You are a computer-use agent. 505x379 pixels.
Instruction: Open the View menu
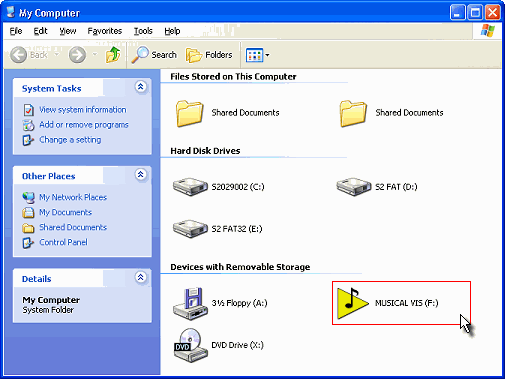point(68,31)
